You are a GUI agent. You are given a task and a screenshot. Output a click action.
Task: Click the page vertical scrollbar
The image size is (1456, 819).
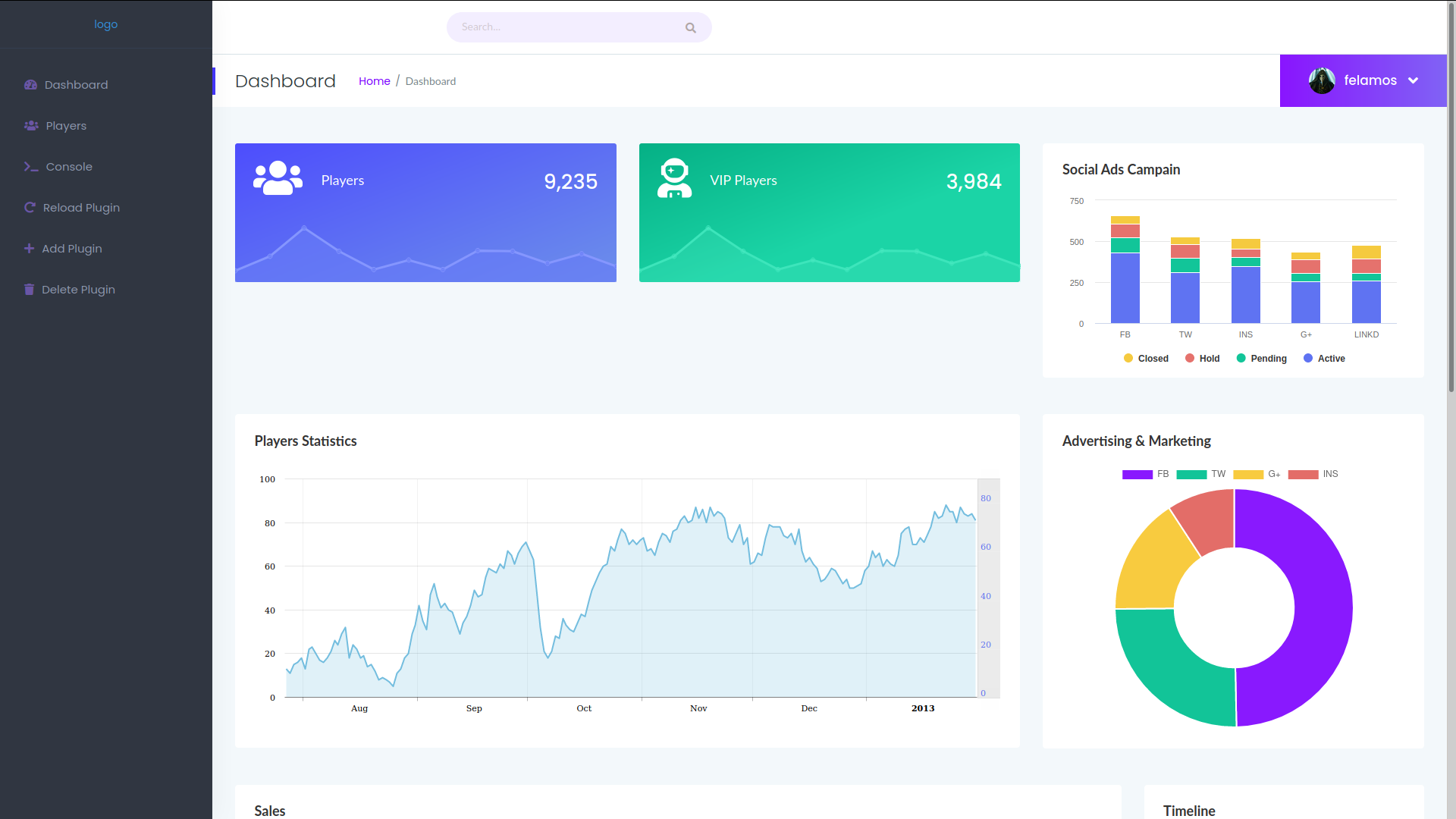click(1451, 197)
